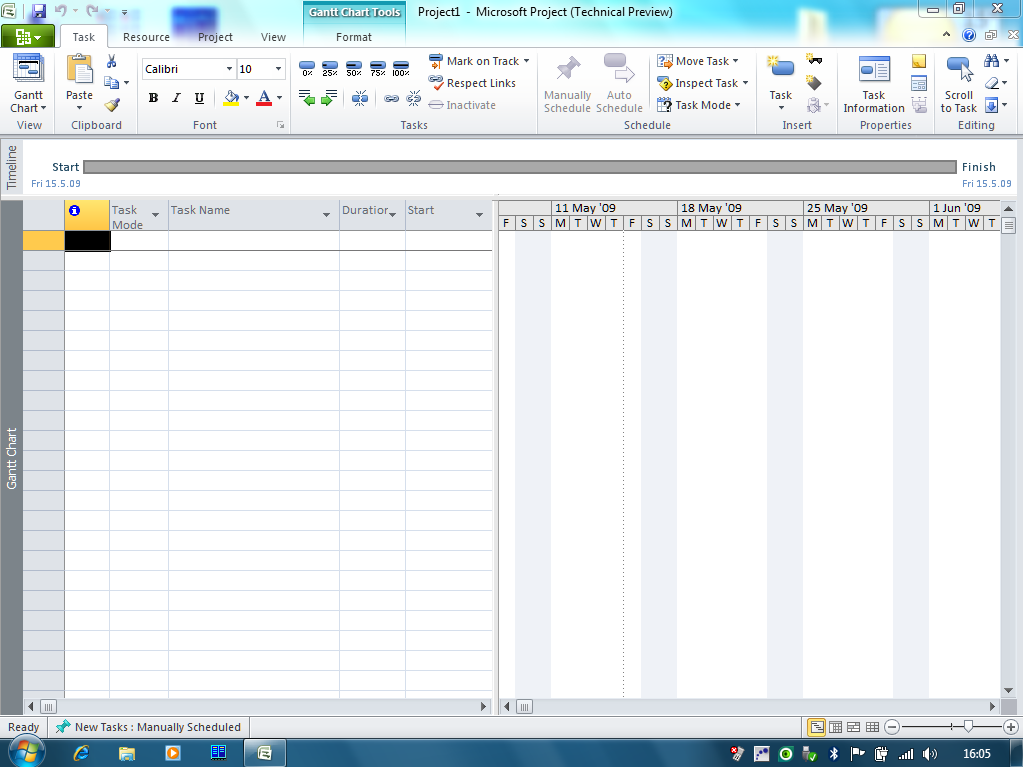
Task: Click New Tasks: Manually Scheduled in status bar
Action: point(148,727)
